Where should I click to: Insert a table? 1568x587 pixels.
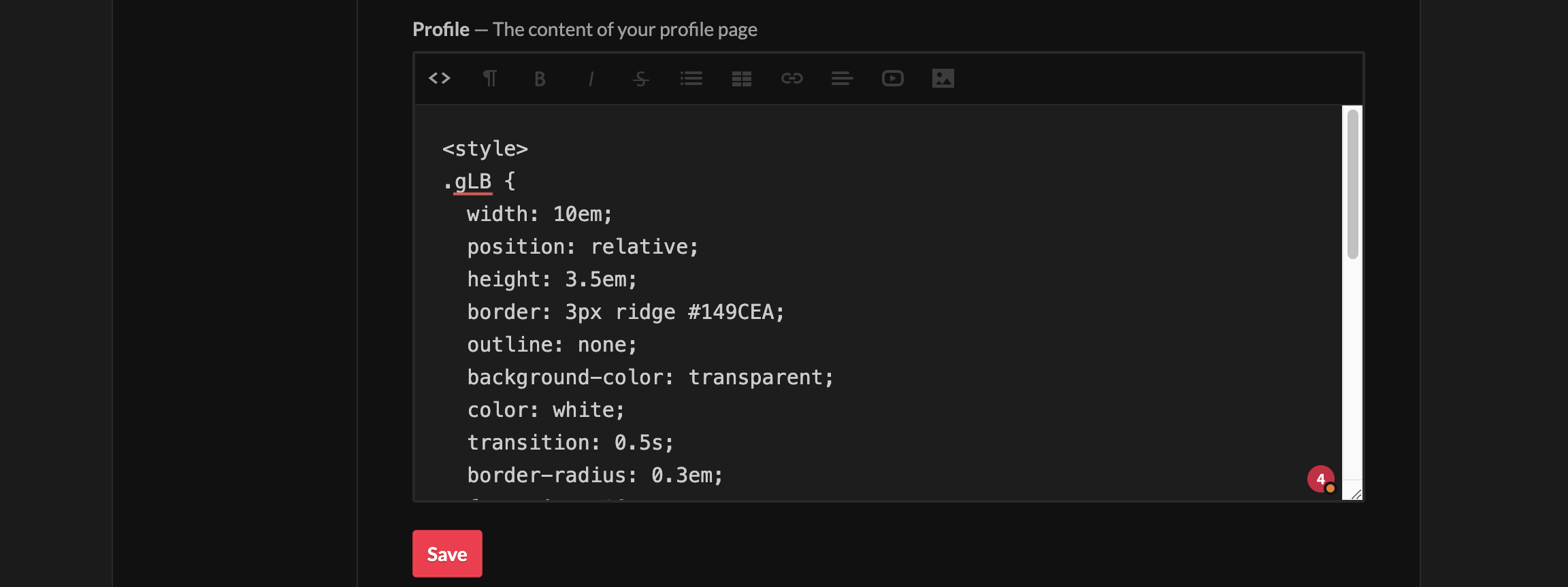pyautogui.click(x=741, y=79)
